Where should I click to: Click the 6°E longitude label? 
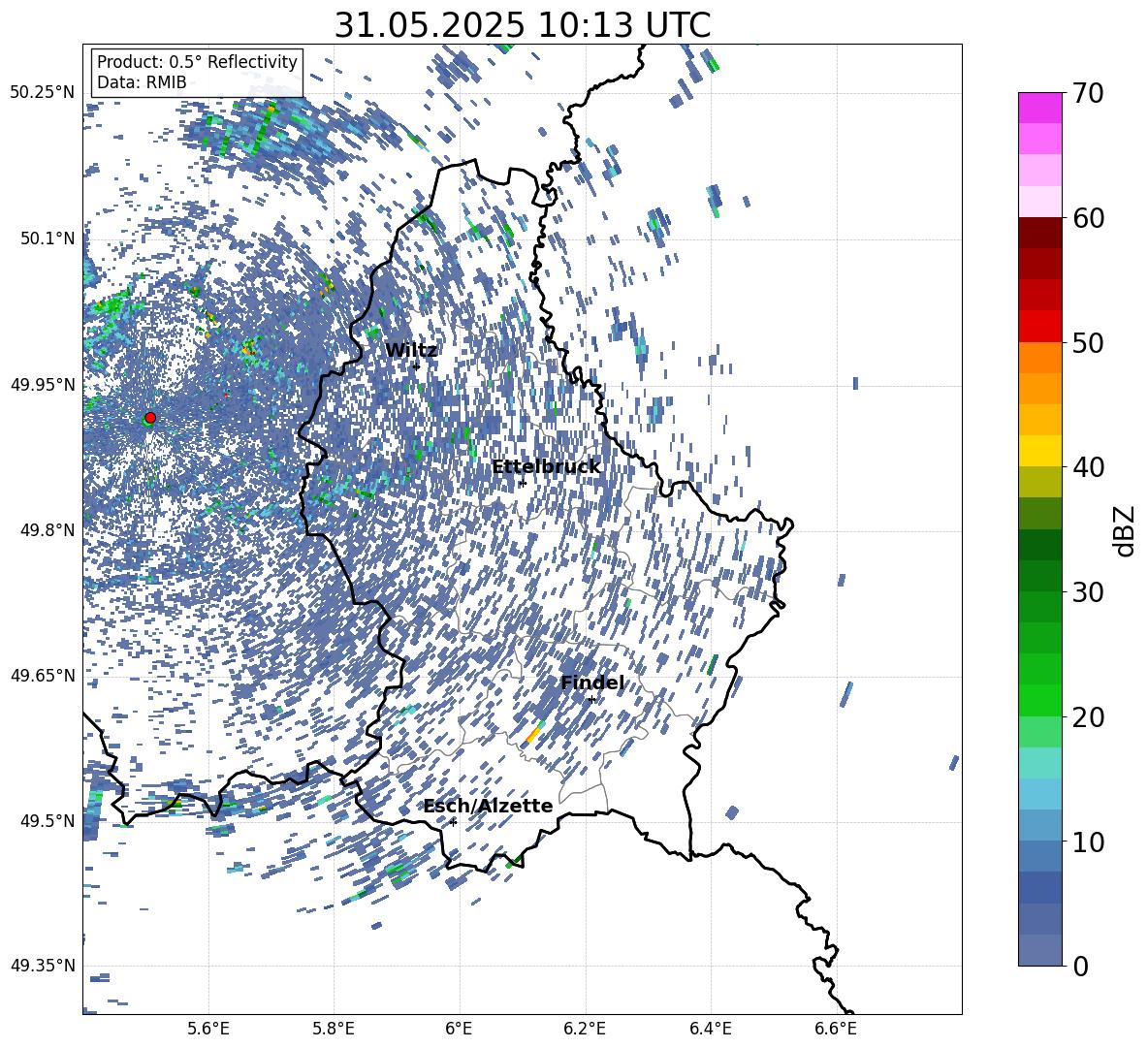click(459, 1029)
